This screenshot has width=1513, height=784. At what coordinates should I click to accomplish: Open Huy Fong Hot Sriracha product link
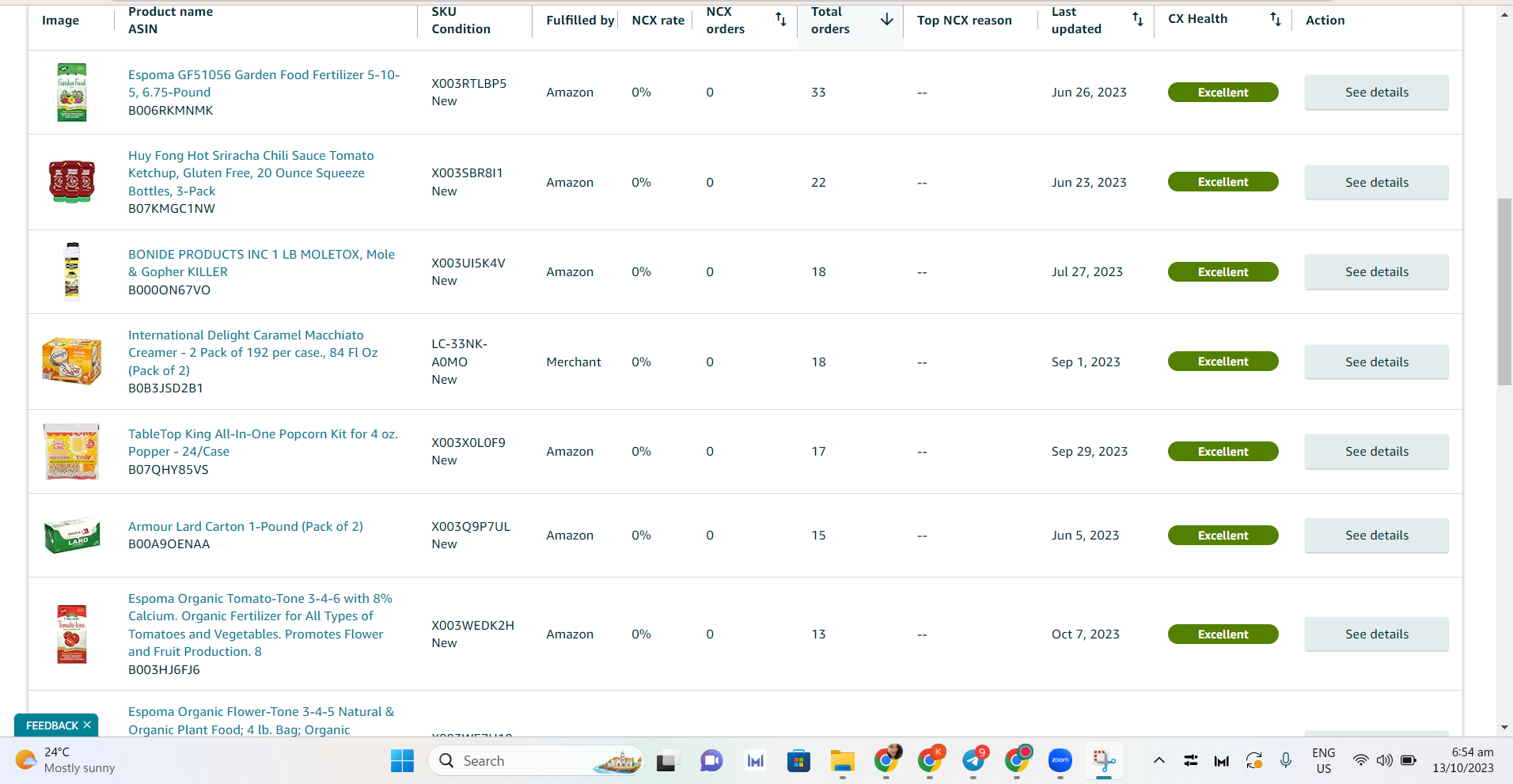pos(251,173)
